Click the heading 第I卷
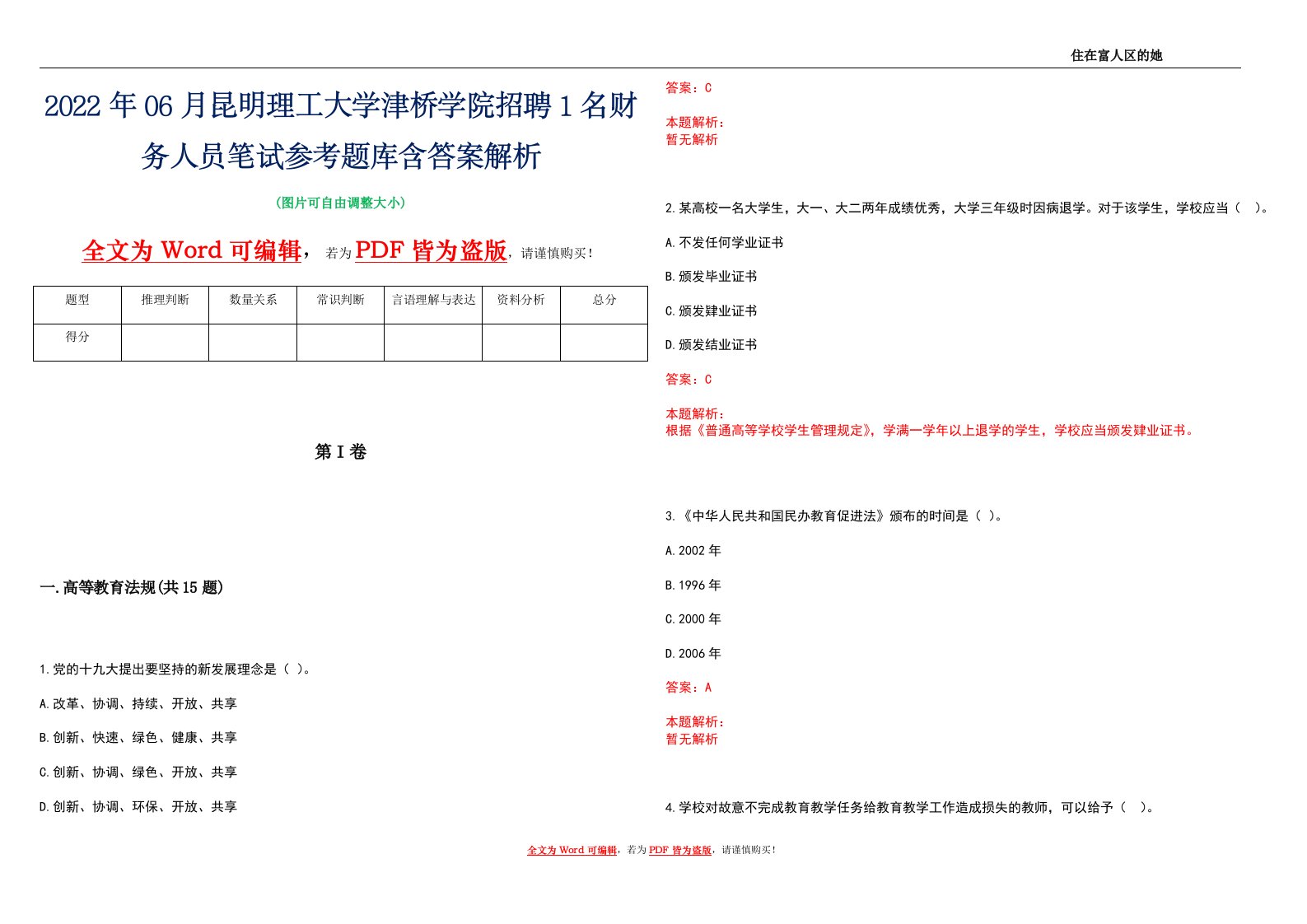The image size is (1307, 924). pyautogui.click(x=341, y=451)
